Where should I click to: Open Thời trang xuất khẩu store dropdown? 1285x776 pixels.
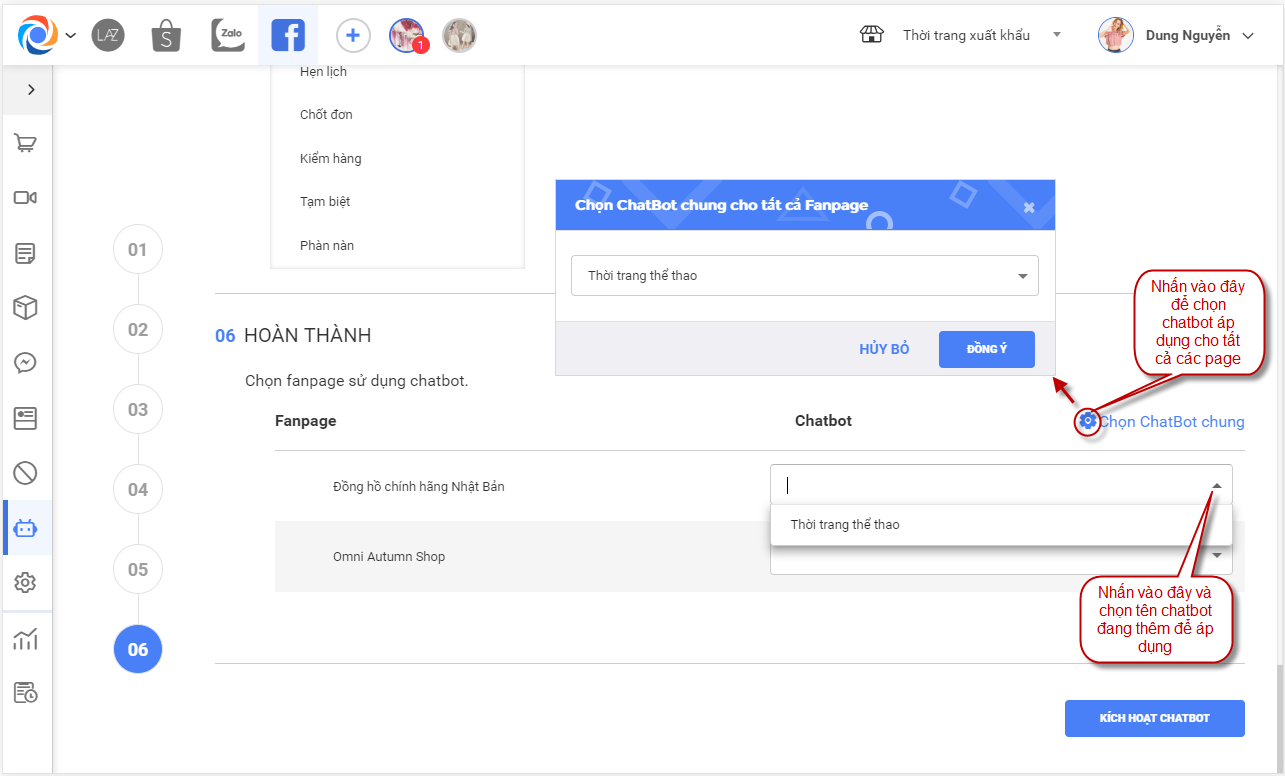(965, 36)
